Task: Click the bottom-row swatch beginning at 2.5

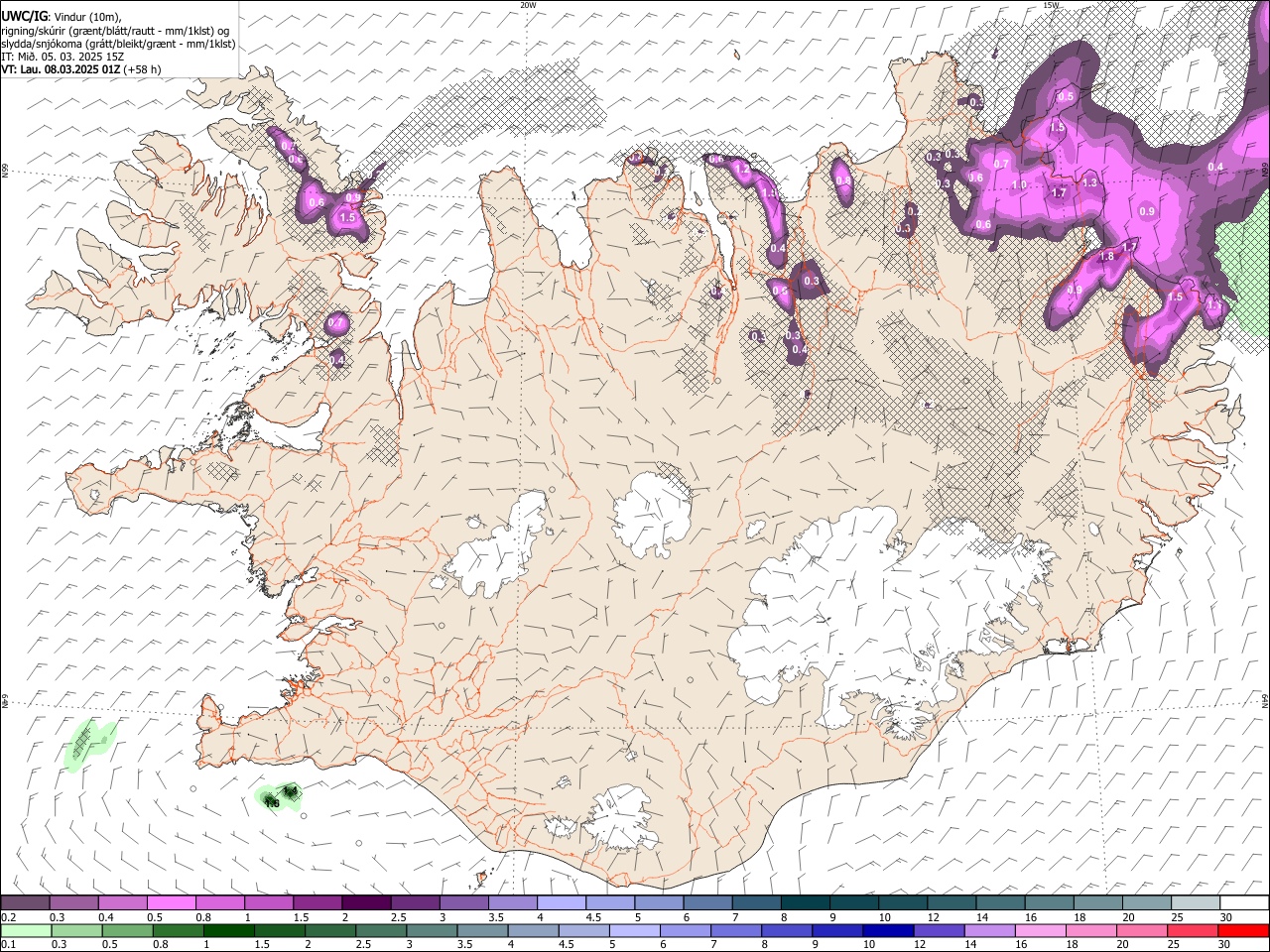Action: pyautogui.click(x=380, y=930)
